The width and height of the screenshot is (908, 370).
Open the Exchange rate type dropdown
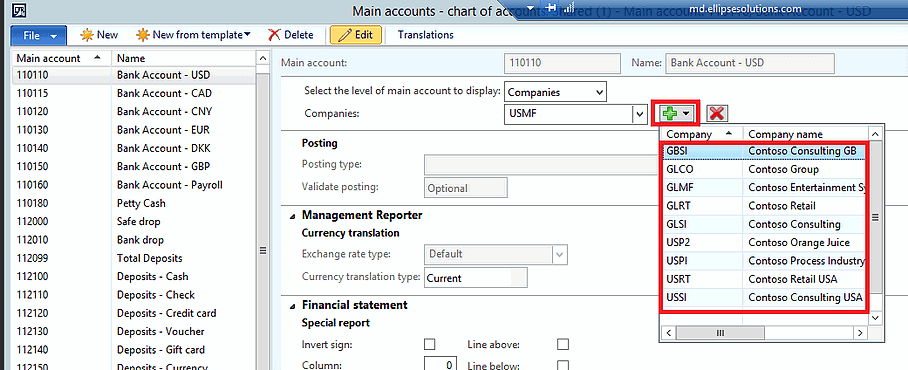tap(560, 254)
